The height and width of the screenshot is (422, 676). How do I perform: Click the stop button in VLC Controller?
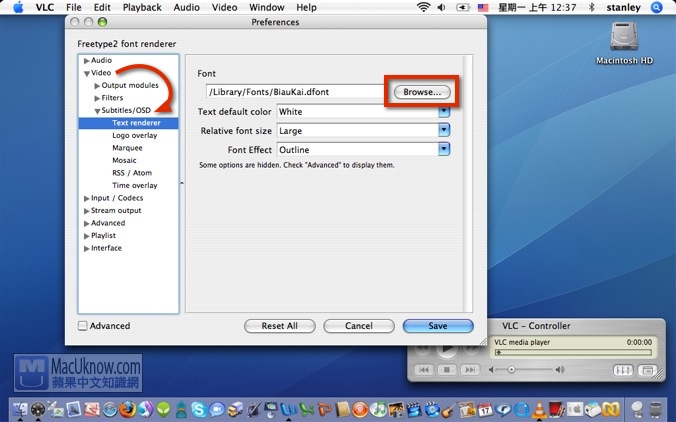(x=447, y=369)
